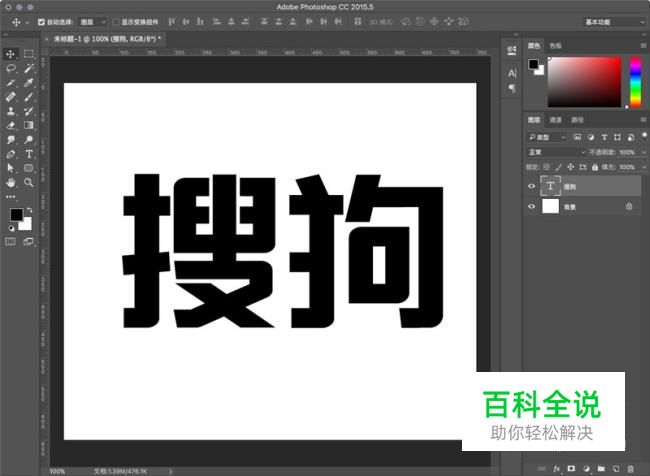Select the Path Selection arrow tool
Screen dimensions: 650x476
10,168
